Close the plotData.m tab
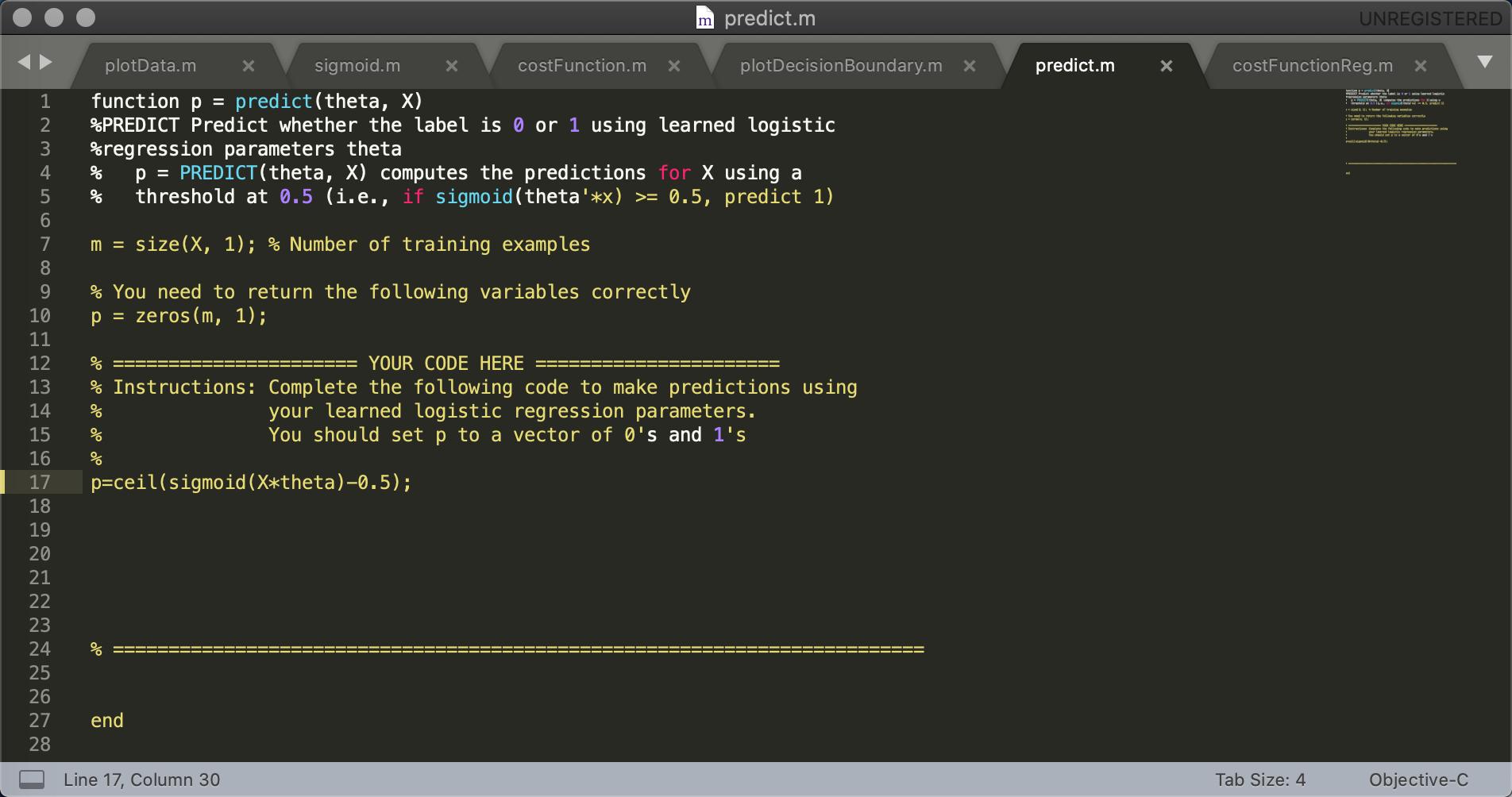This screenshot has width=1512, height=797. 249,66
